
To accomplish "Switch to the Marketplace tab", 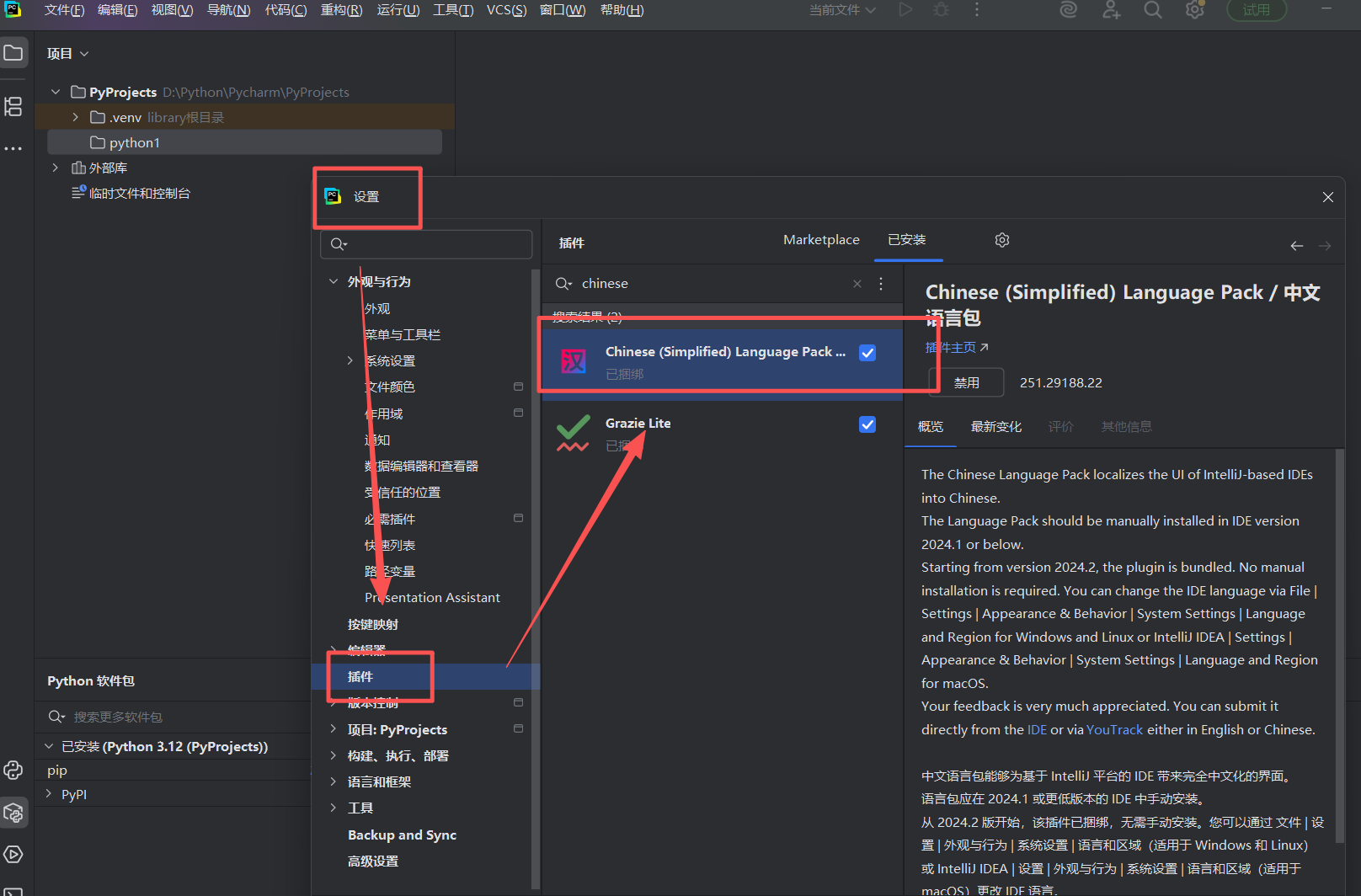I will point(821,240).
